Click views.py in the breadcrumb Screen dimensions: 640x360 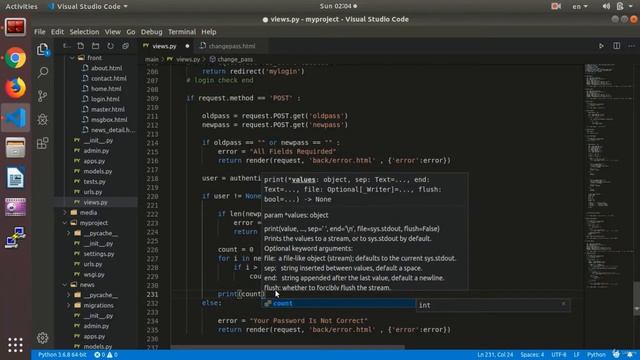188,60
